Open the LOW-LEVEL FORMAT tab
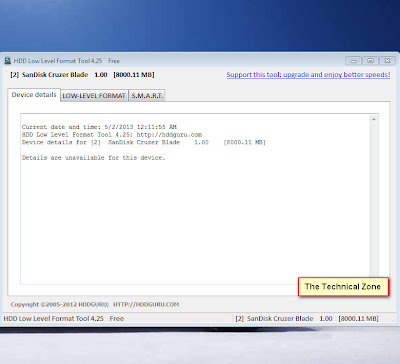The height and width of the screenshot is (364, 400). (x=94, y=96)
